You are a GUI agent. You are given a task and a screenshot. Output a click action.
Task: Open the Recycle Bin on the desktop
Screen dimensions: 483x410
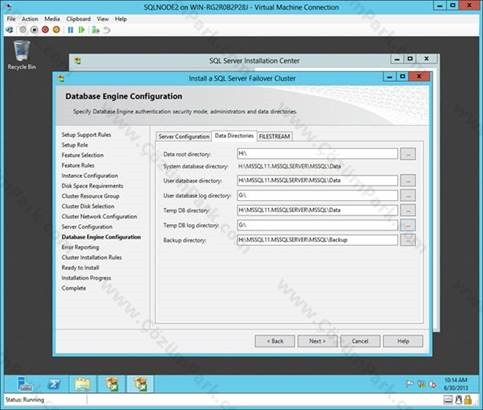[x=22, y=55]
